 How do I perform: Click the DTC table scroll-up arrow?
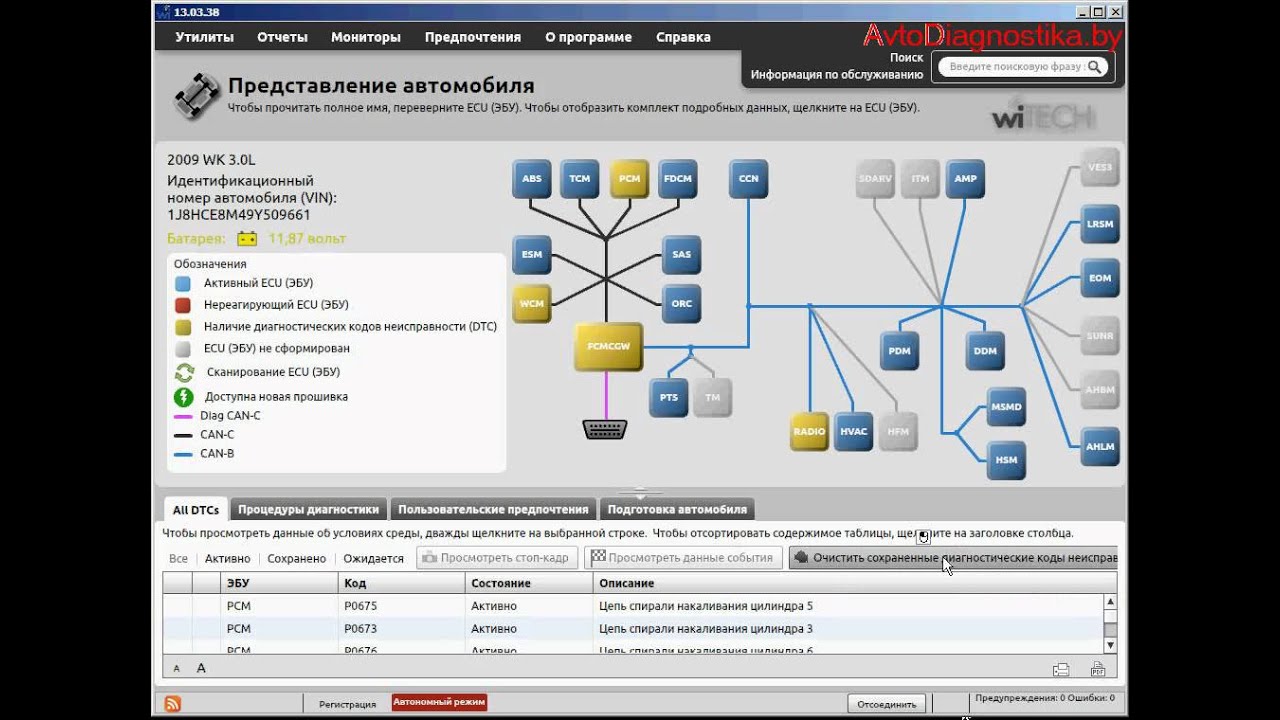[1110, 602]
